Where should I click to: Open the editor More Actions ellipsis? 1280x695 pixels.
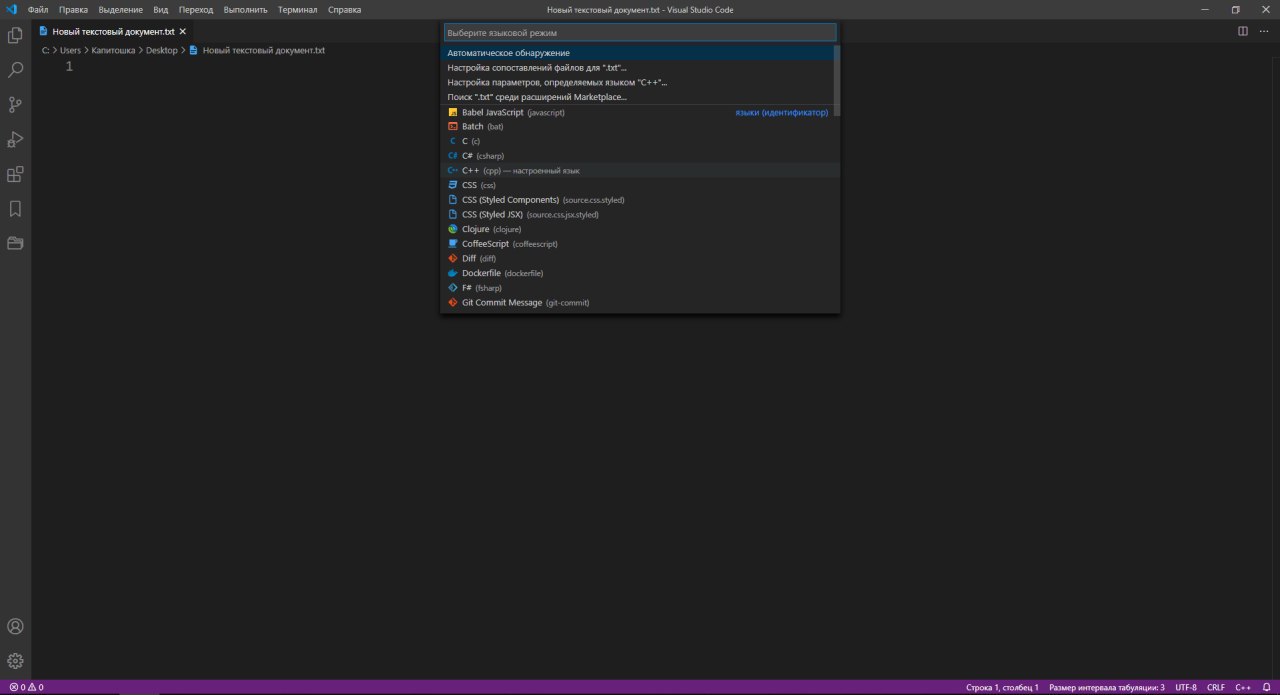(x=1264, y=31)
